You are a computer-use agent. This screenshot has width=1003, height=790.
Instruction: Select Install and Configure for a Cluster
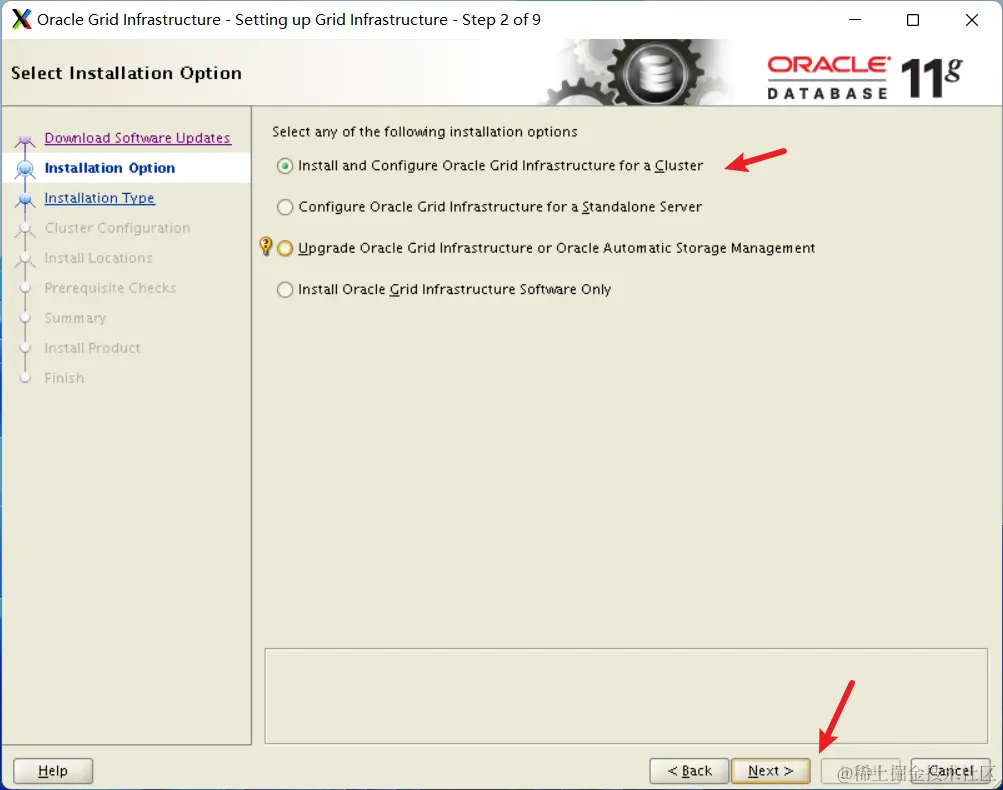tap(285, 166)
